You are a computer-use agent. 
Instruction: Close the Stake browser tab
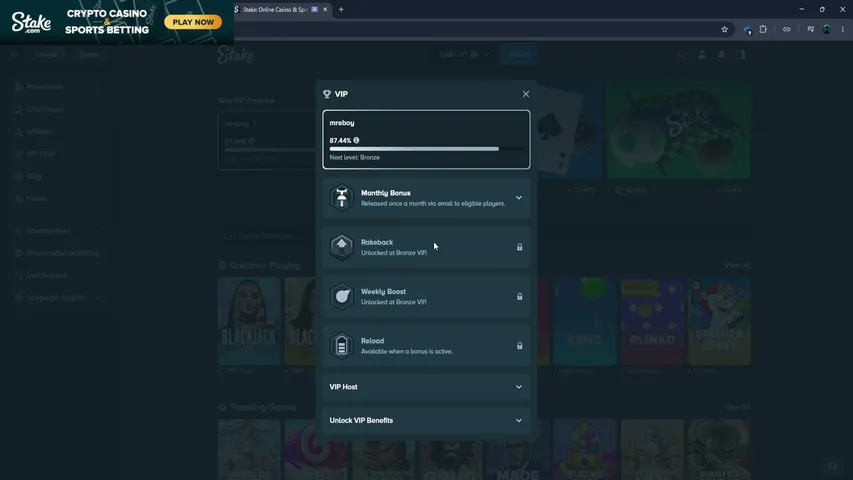(x=325, y=9)
